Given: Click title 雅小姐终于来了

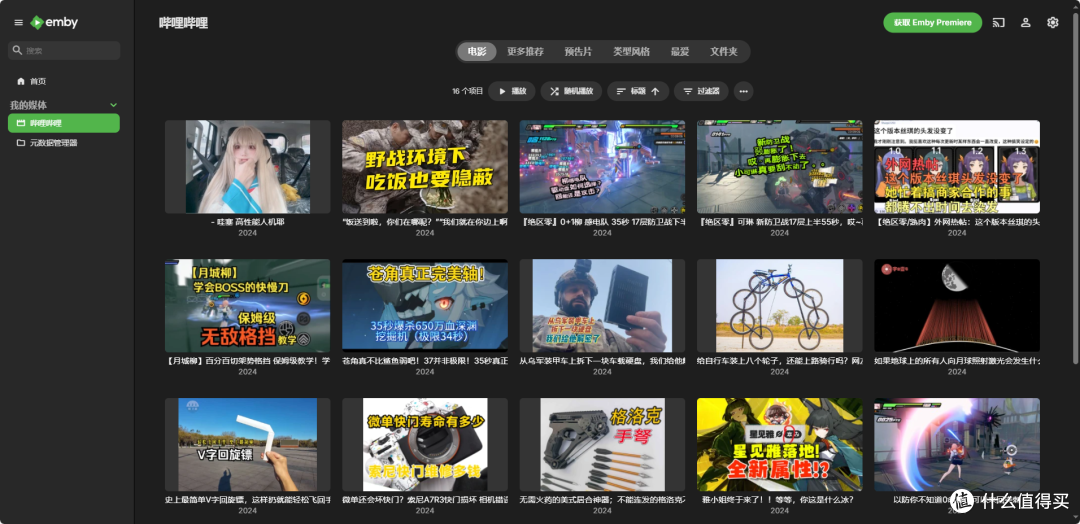Looking at the screenshot, I should tap(780, 500).
